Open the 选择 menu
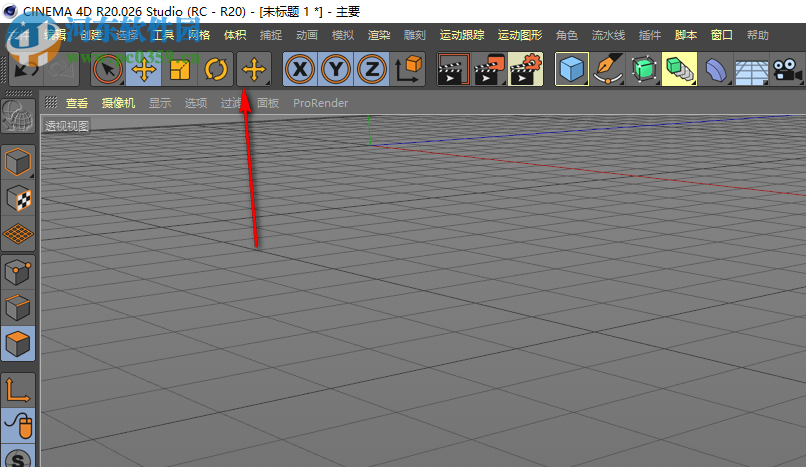The height and width of the screenshot is (467, 806). click(x=127, y=35)
